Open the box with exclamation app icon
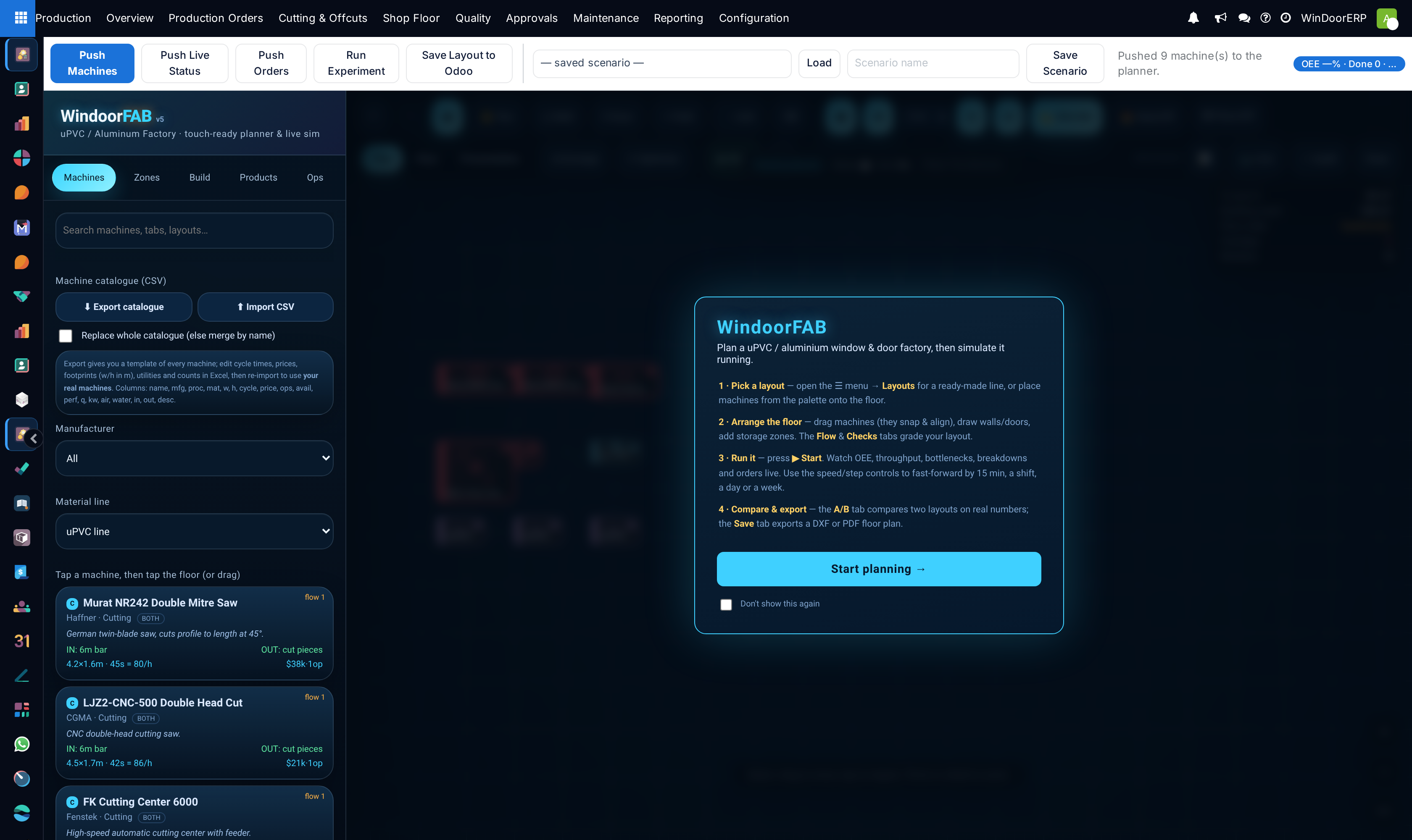 coord(21,538)
